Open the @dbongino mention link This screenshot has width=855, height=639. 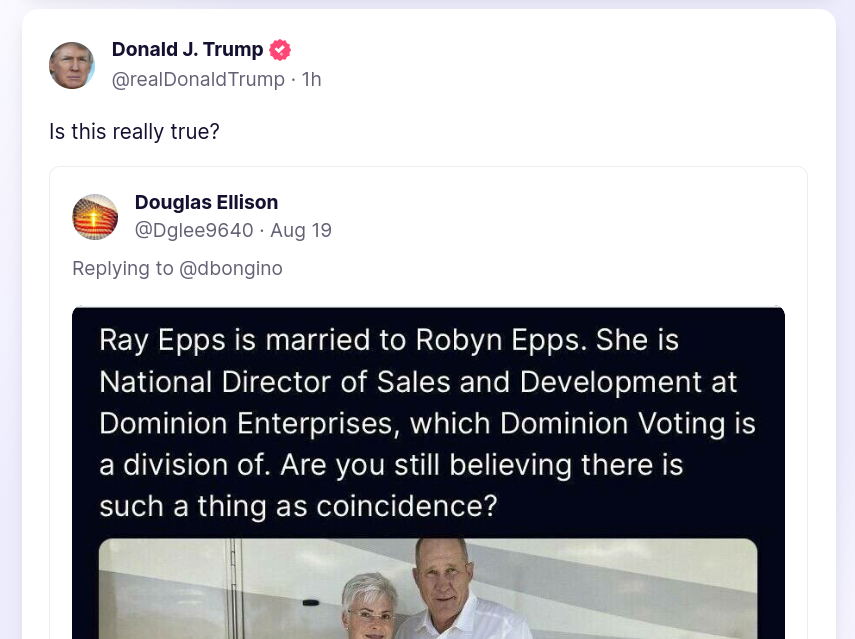230,268
